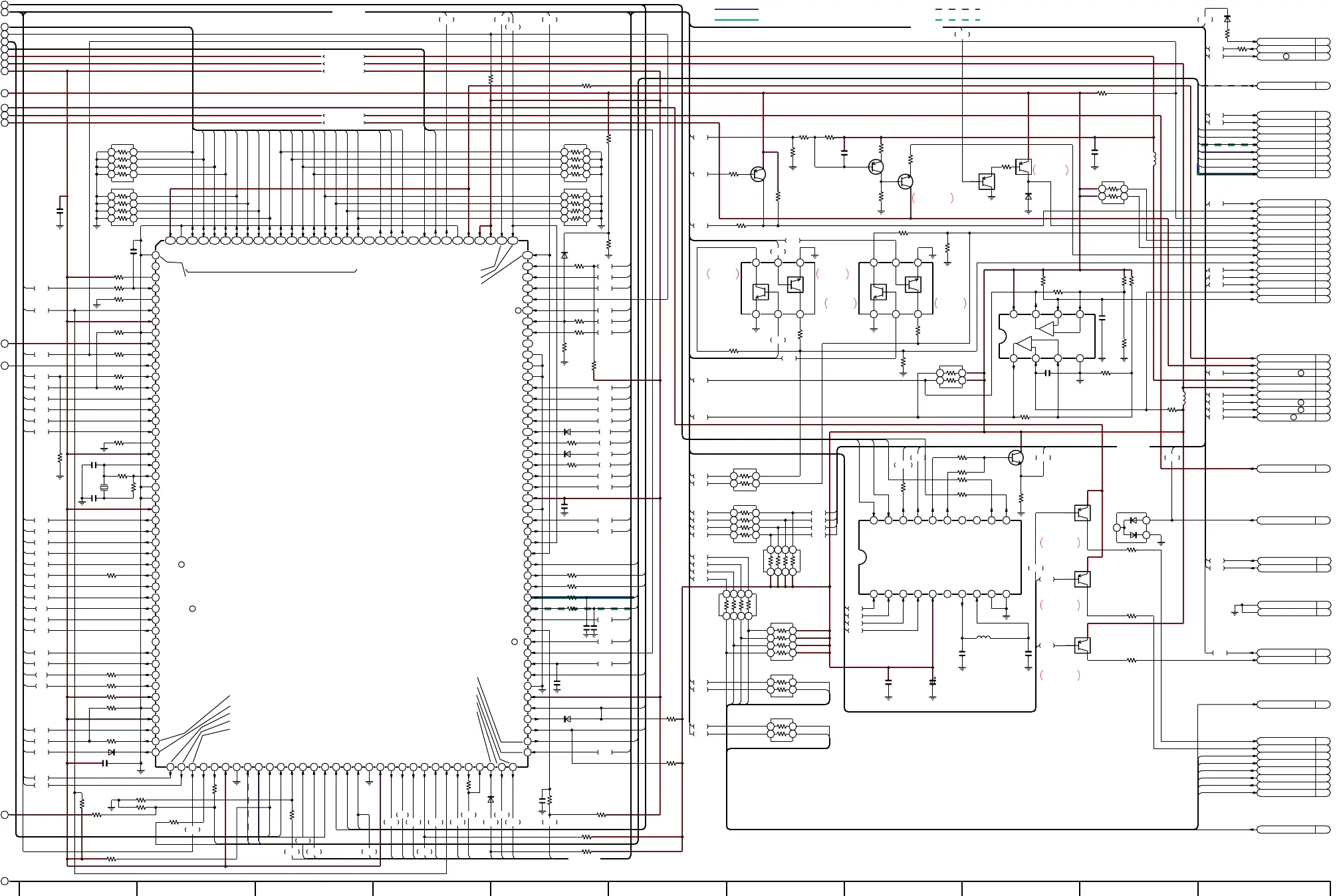This screenshot has width=1343, height=896.
Task: Click the ground symbol beside the two-pin right connector
Action: click(x=1235, y=612)
